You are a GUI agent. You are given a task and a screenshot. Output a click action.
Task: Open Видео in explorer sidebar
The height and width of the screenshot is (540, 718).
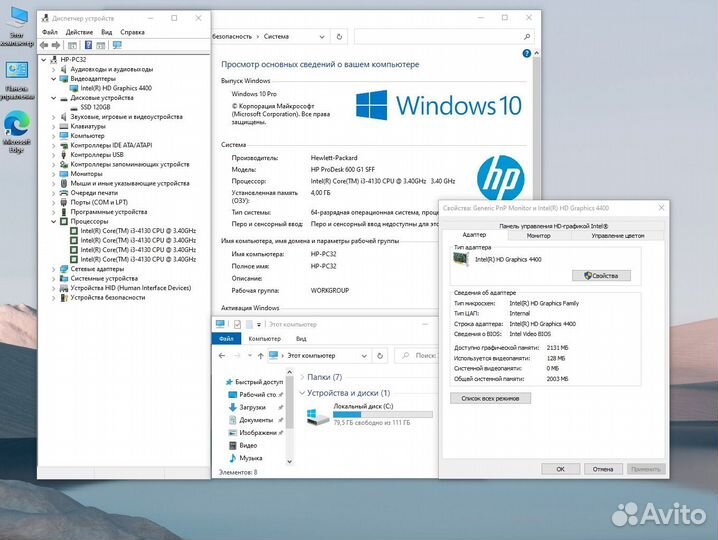(x=243, y=445)
